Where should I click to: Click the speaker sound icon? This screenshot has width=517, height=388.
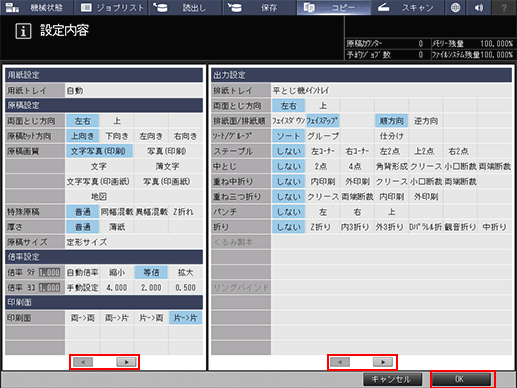tap(479, 7)
